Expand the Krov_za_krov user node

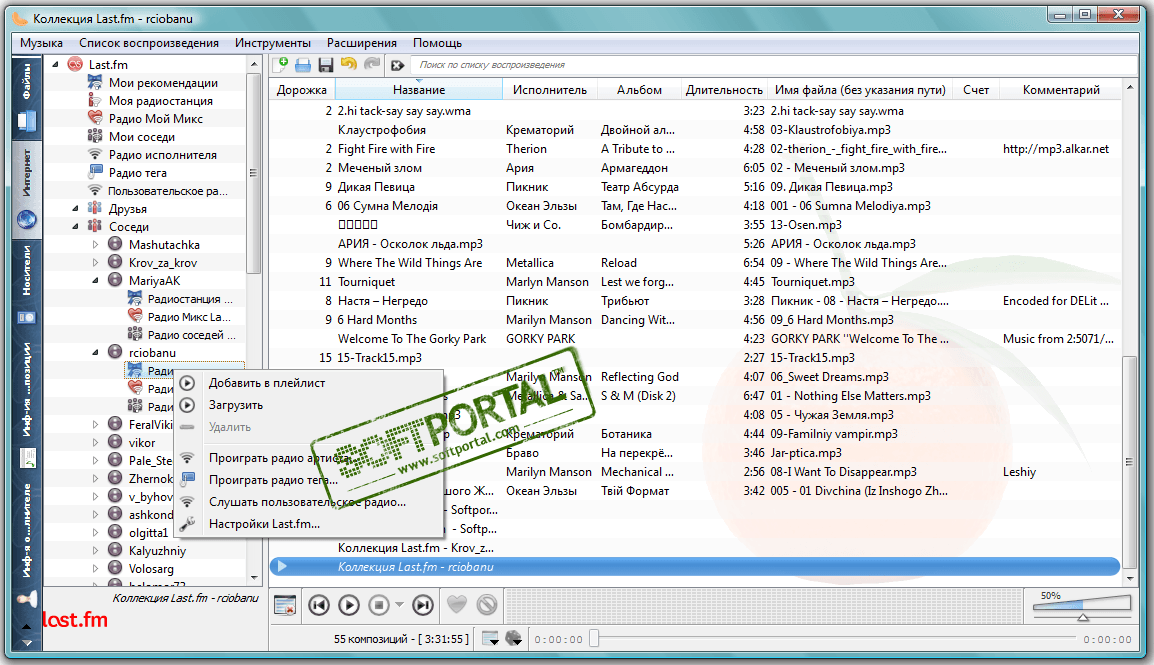[95, 263]
